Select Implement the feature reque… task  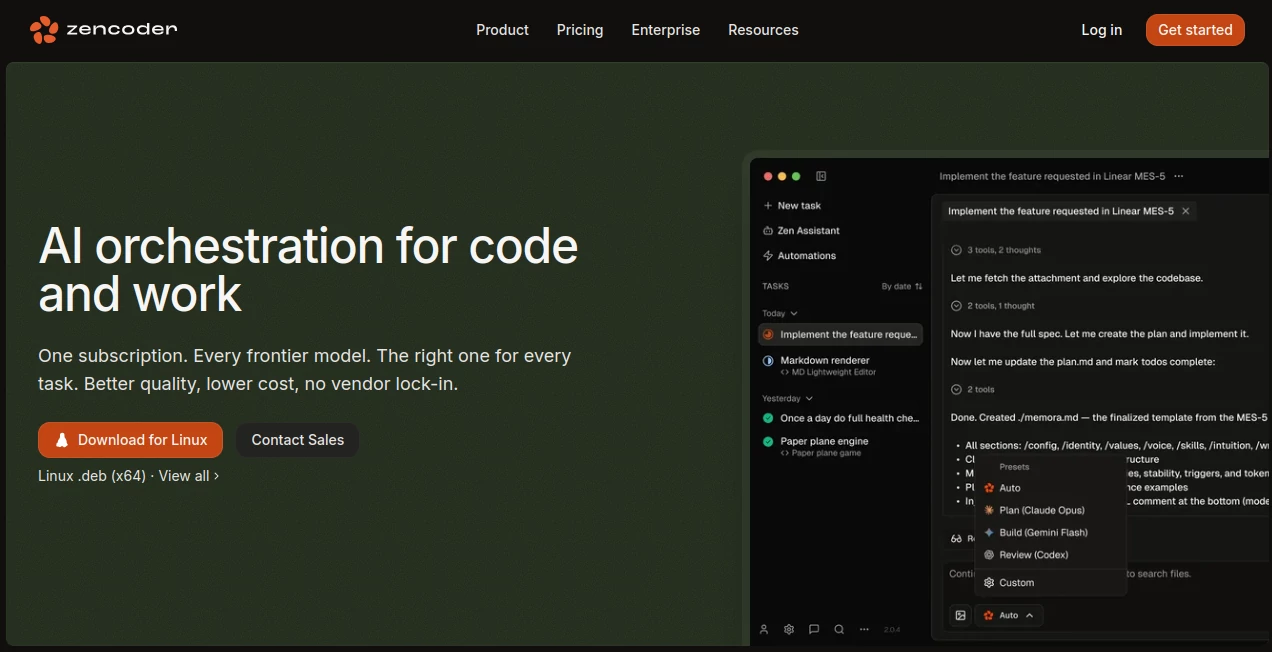click(840, 335)
